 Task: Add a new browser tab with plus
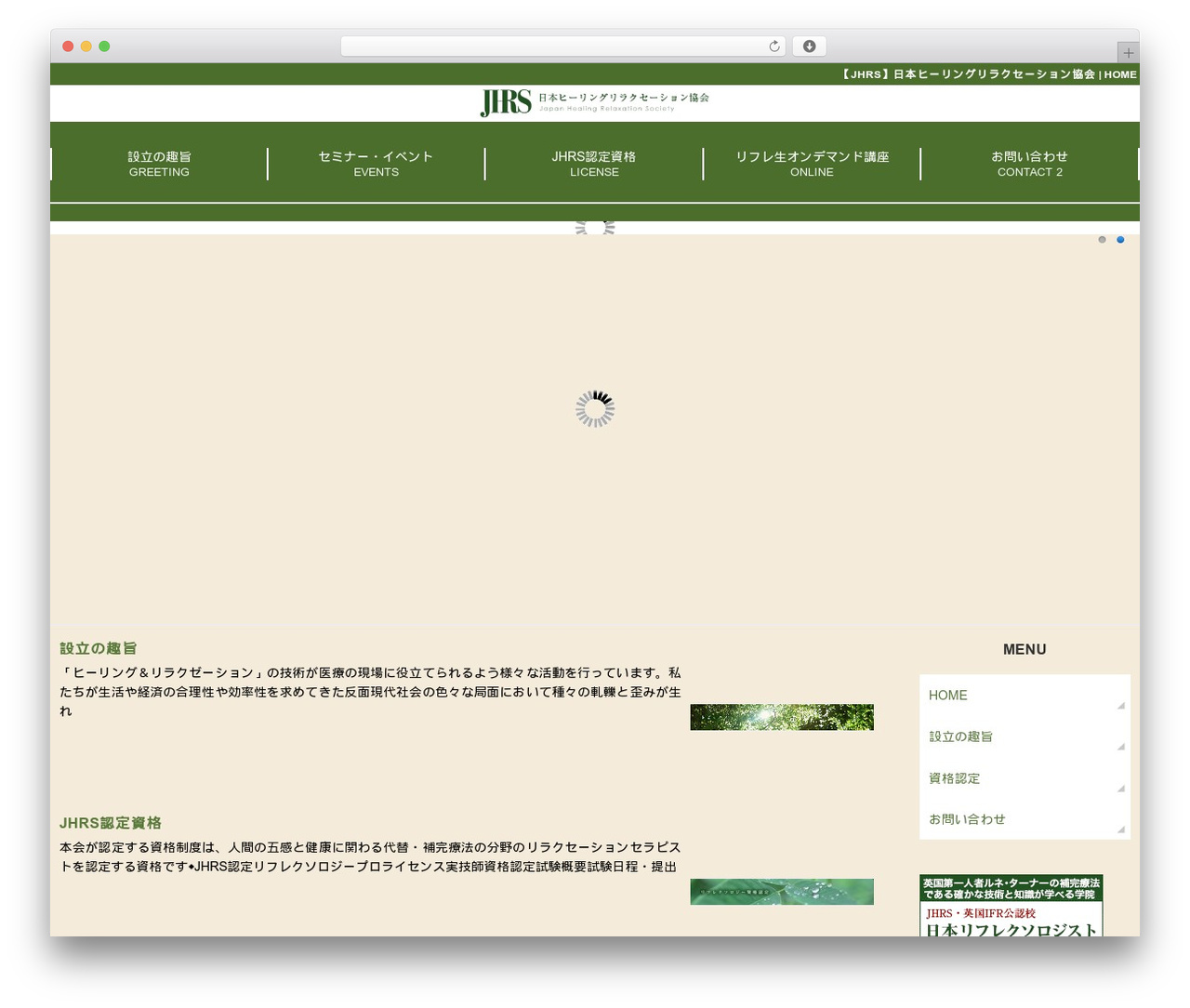click(1128, 53)
